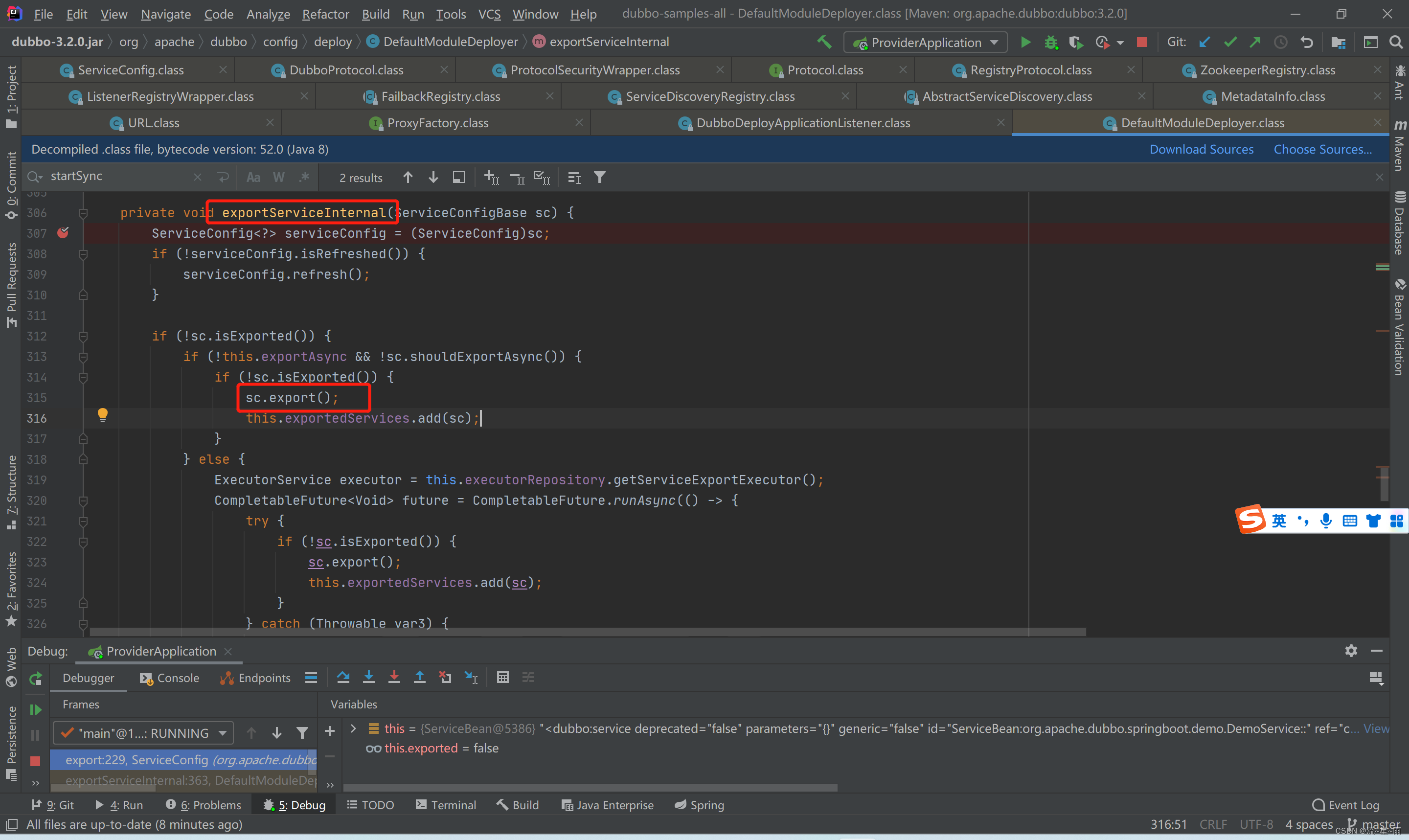Stop the running process with the red square

tap(1142, 43)
